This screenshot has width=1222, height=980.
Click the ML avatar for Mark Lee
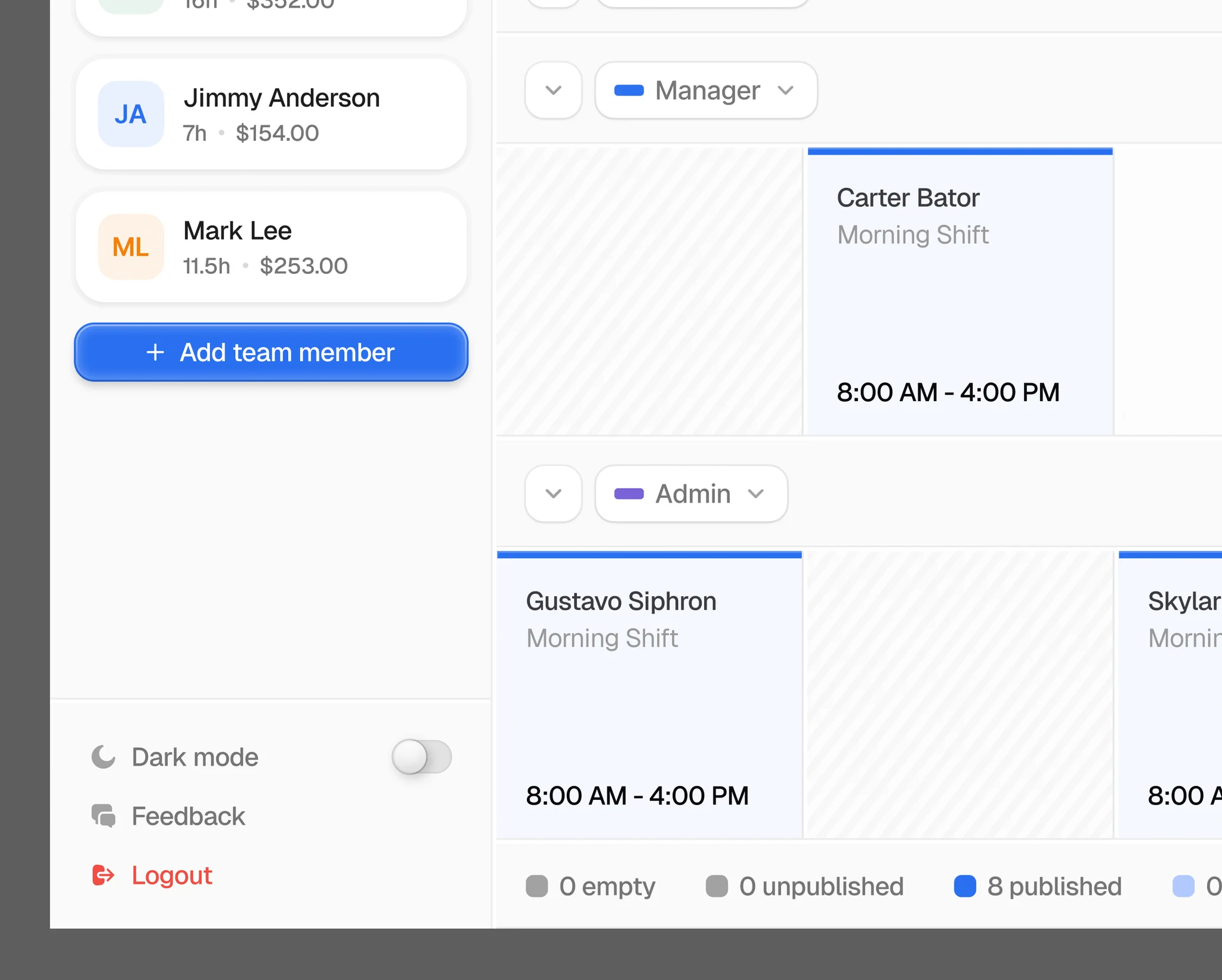coord(131,246)
